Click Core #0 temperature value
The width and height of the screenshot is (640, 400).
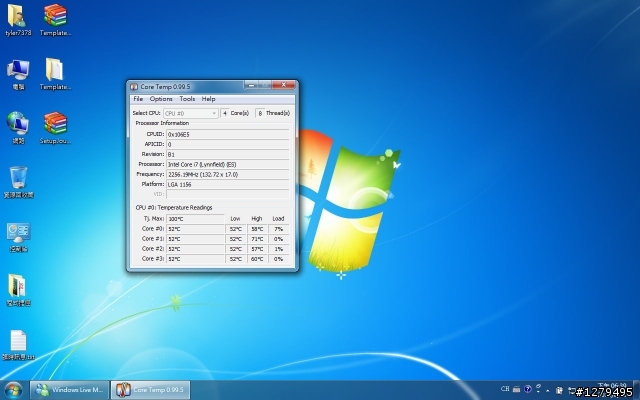click(196, 229)
